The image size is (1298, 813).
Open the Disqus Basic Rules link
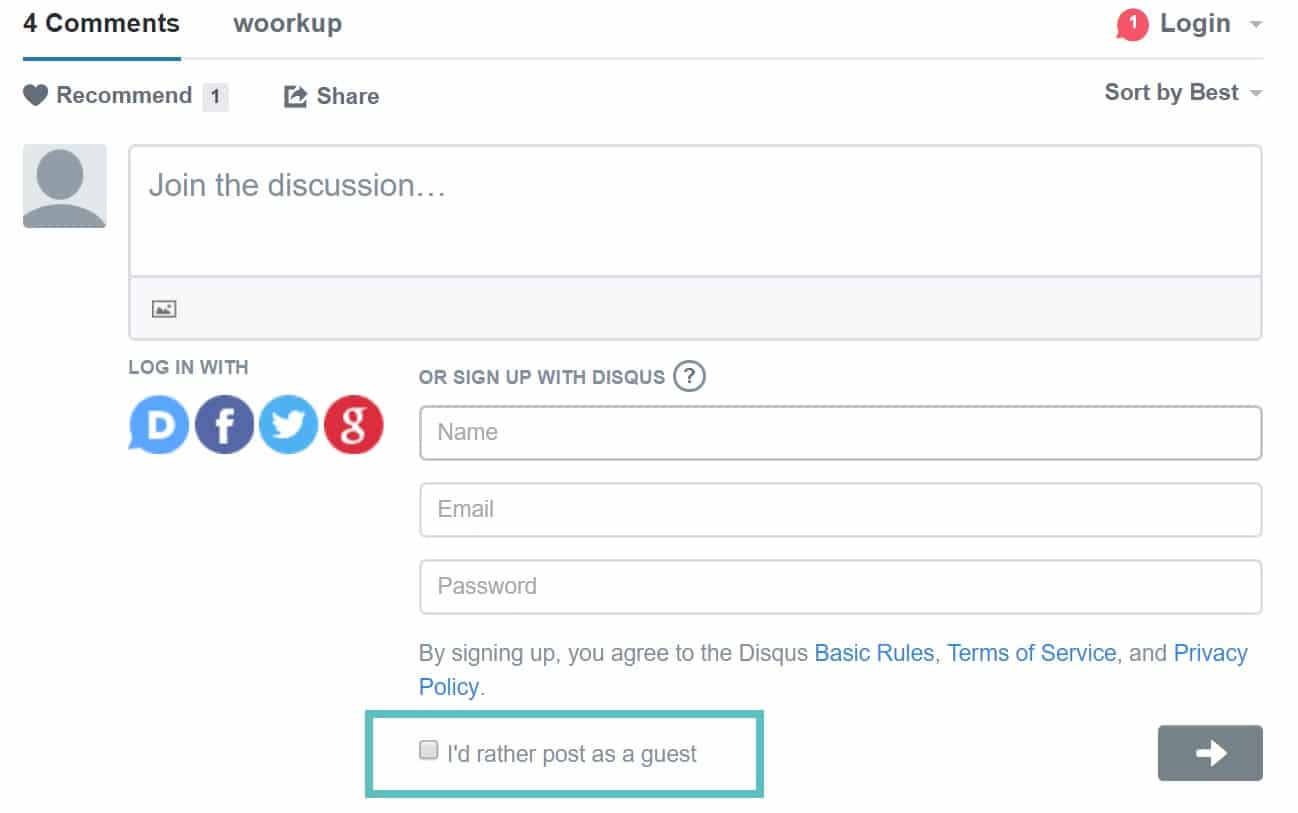click(x=872, y=652)
